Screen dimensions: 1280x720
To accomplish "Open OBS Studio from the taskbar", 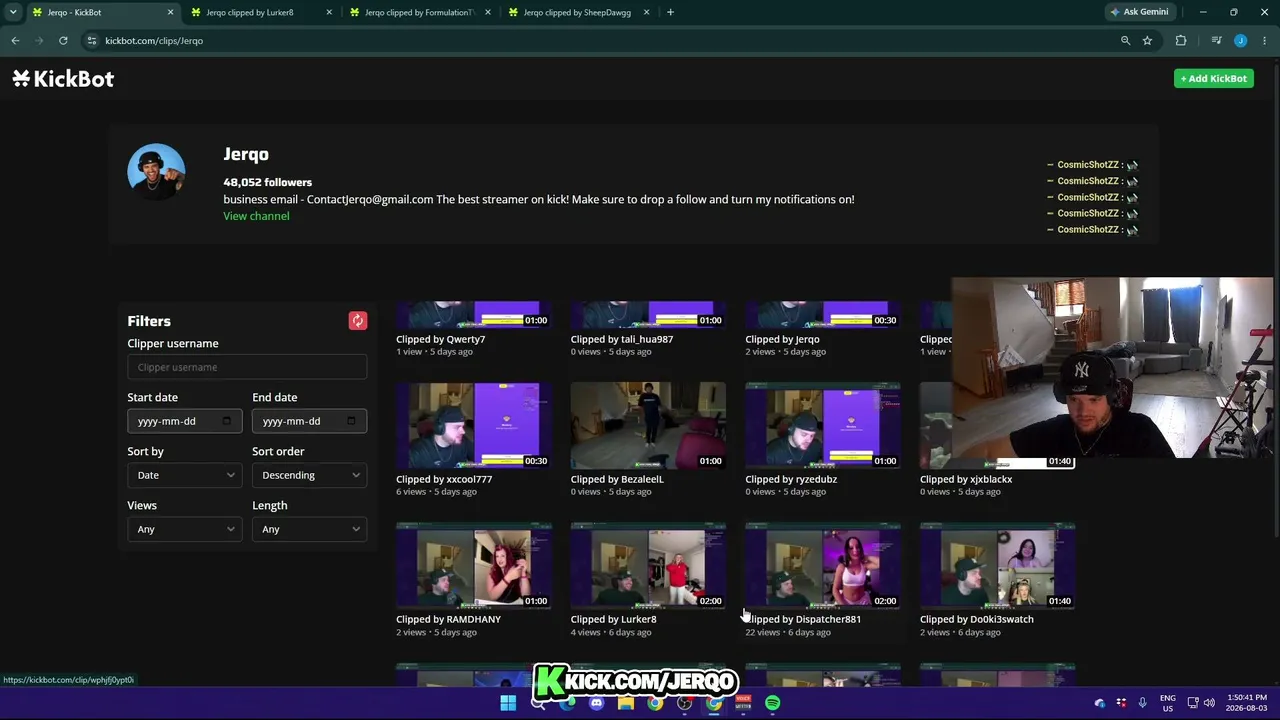I will (x=685, y=703).
